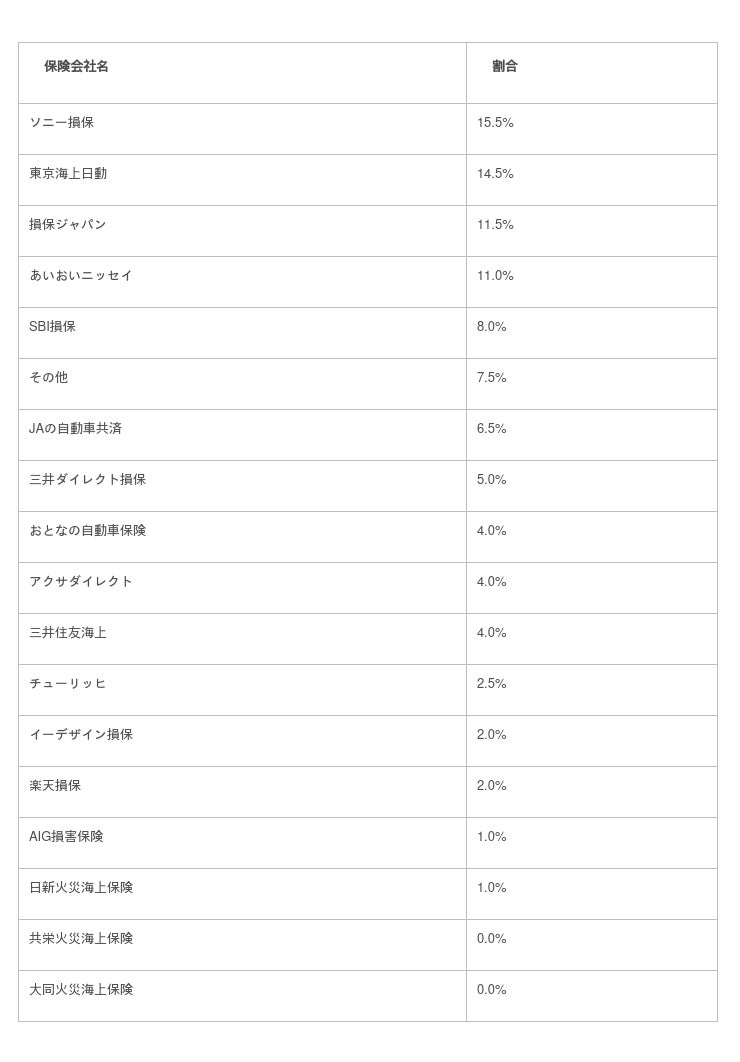Select JAの自動車共済 in the table
Image resolution: width=740 pixels, height=1062 pixels.
click(76, 429)
